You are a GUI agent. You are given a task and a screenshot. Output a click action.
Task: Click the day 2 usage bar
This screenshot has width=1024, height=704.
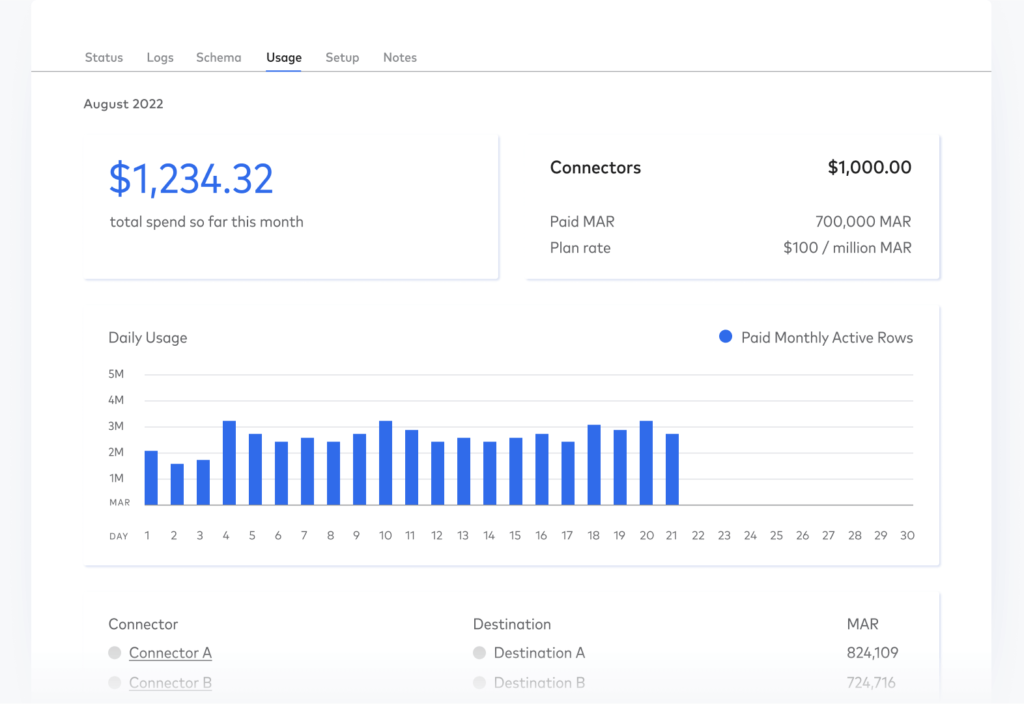pos(177,485)
